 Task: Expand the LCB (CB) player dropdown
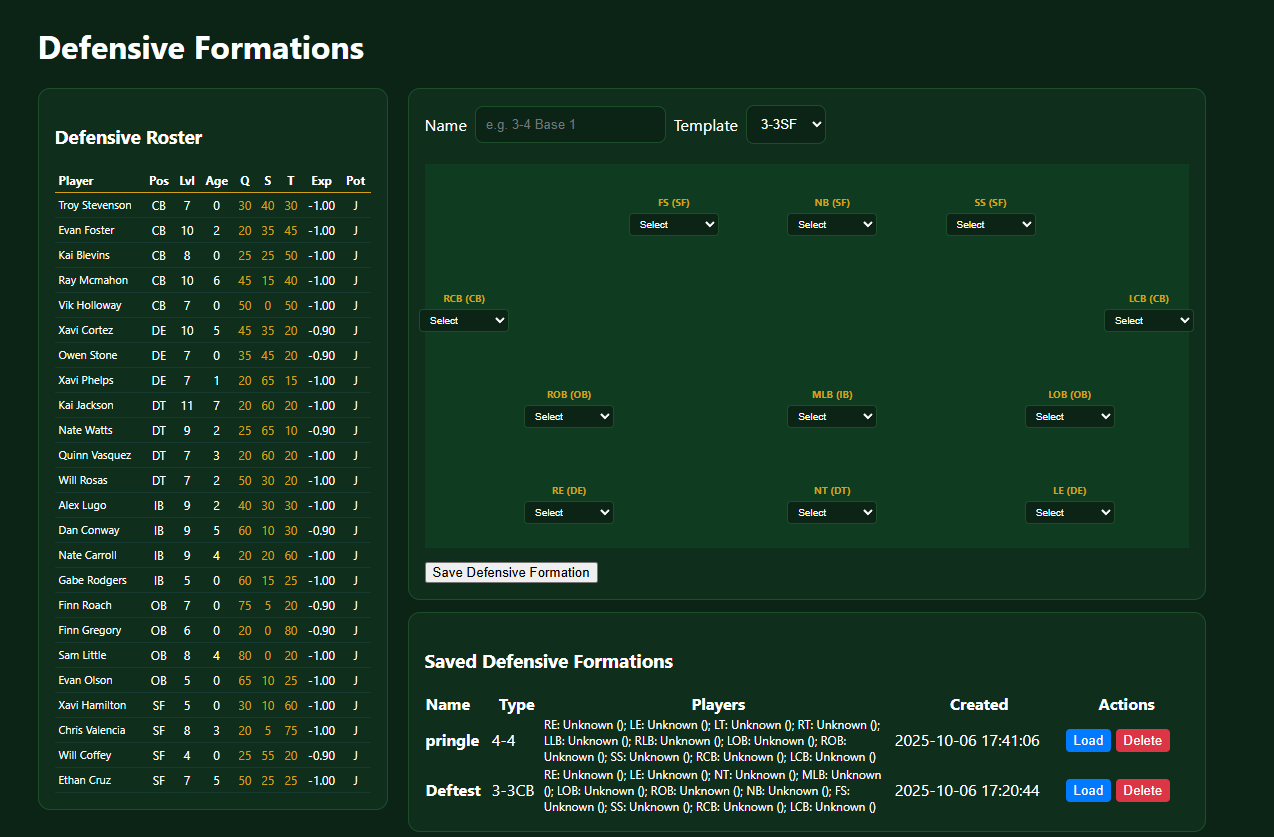[1148, 321]
